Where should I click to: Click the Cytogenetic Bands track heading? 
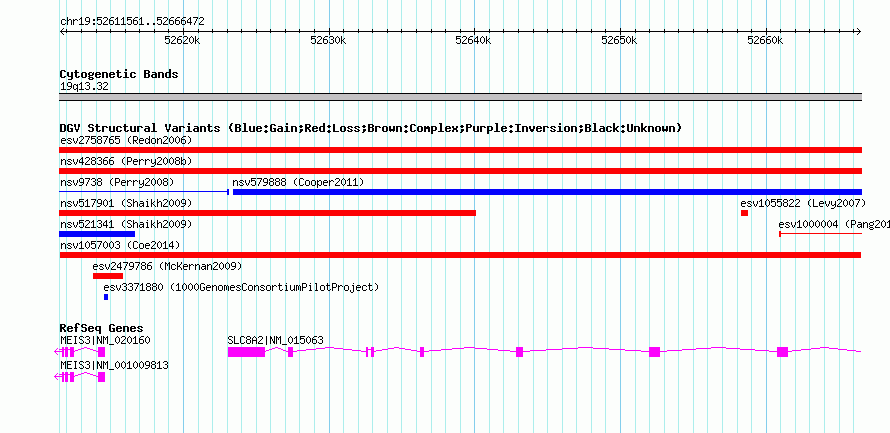click(119, 74)
